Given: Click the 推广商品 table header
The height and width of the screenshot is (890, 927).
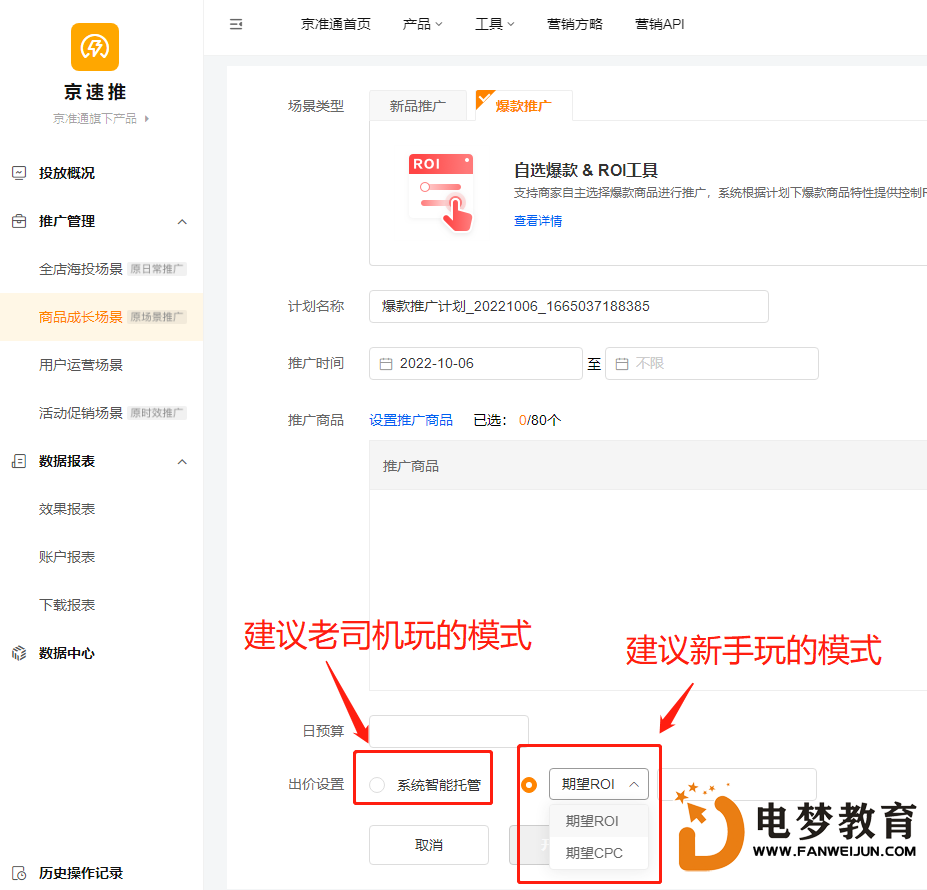Looking at the screenshot, I should coord(648,465).
